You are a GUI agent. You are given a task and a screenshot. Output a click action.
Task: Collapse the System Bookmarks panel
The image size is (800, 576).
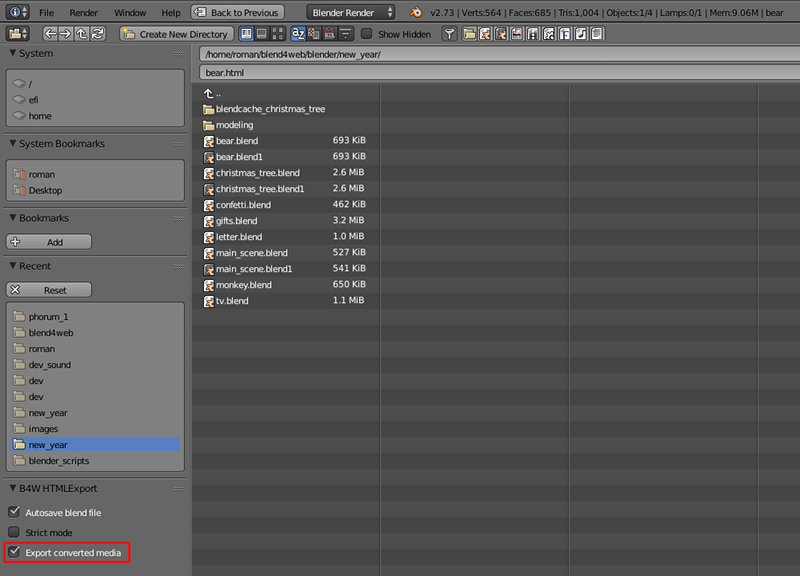(x=13, y=144)
